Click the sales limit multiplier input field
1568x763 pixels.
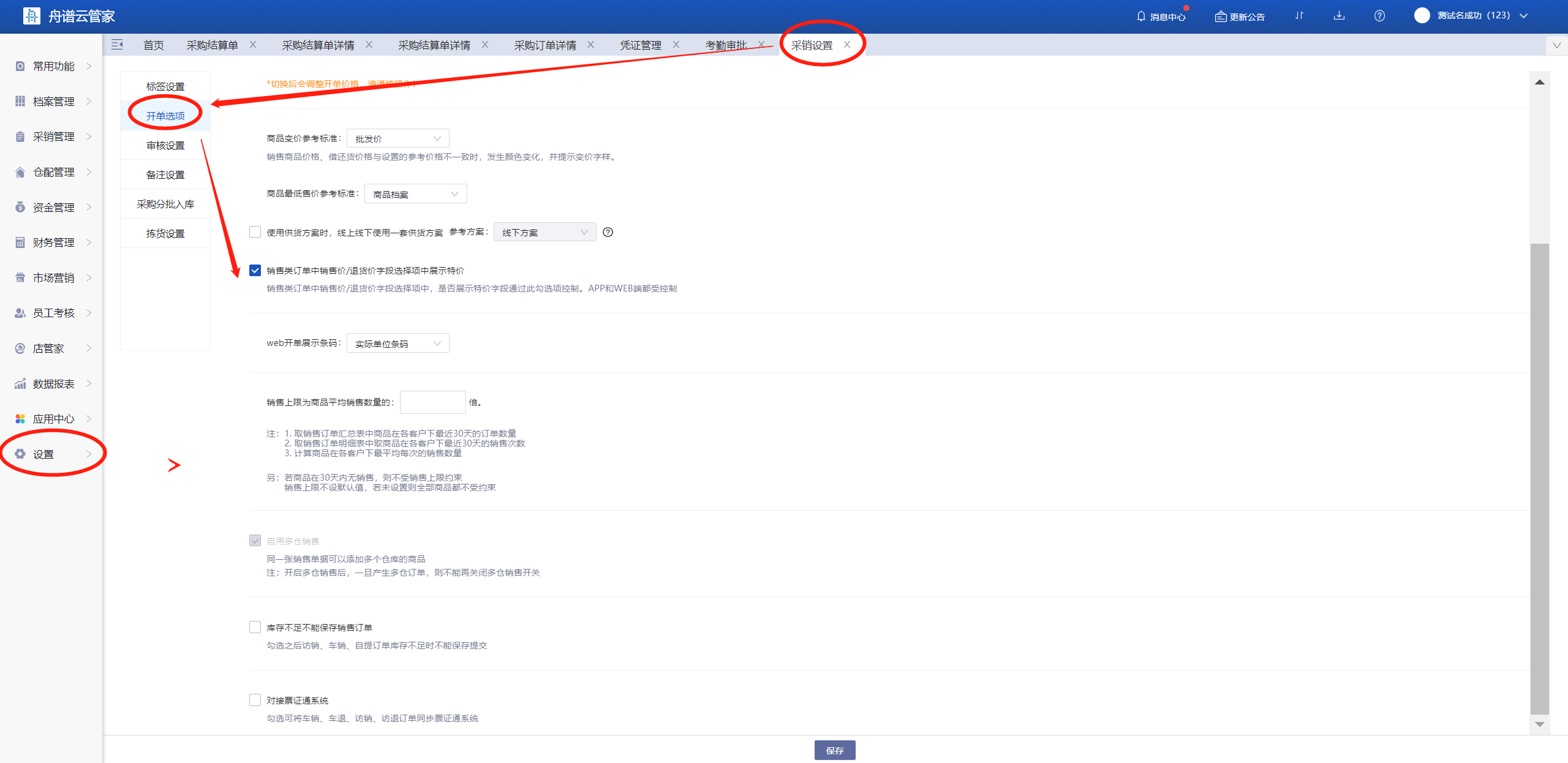click(x=432, y=402)
